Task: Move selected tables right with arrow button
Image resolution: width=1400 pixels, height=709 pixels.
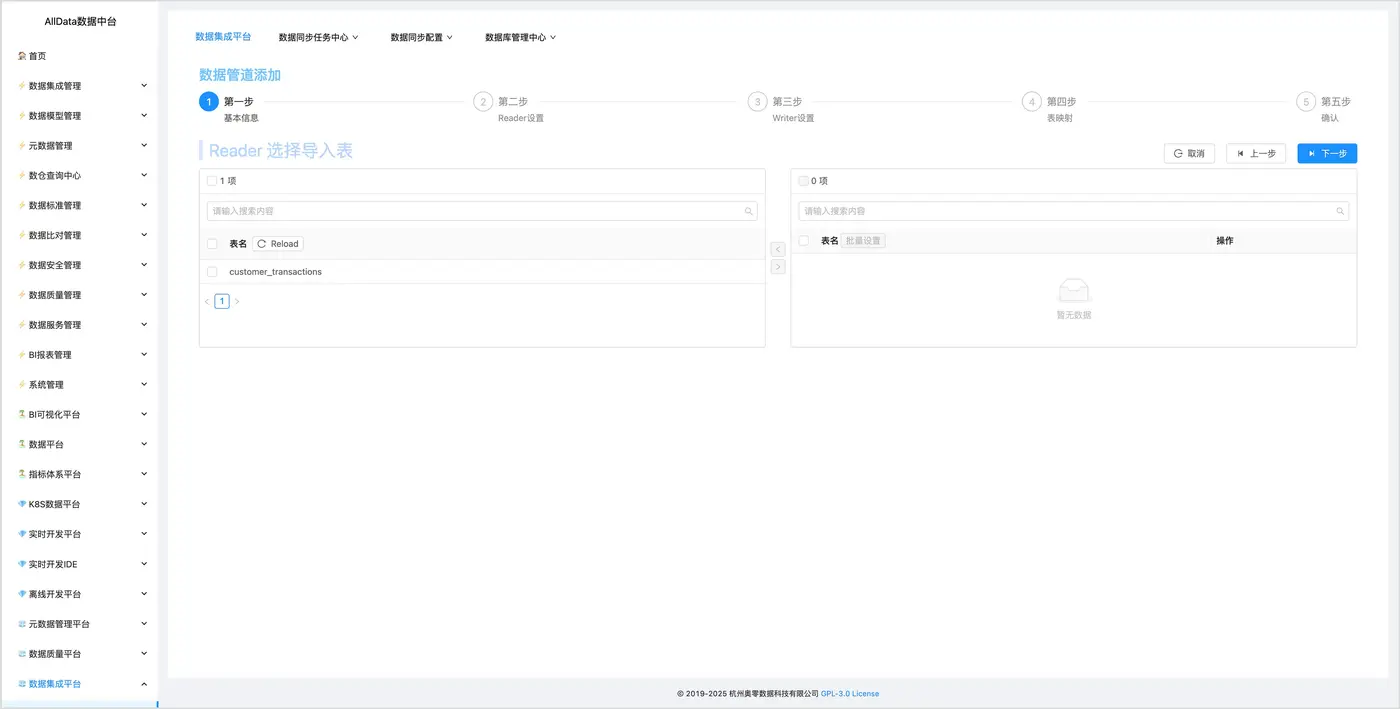Action: [778, 267]
